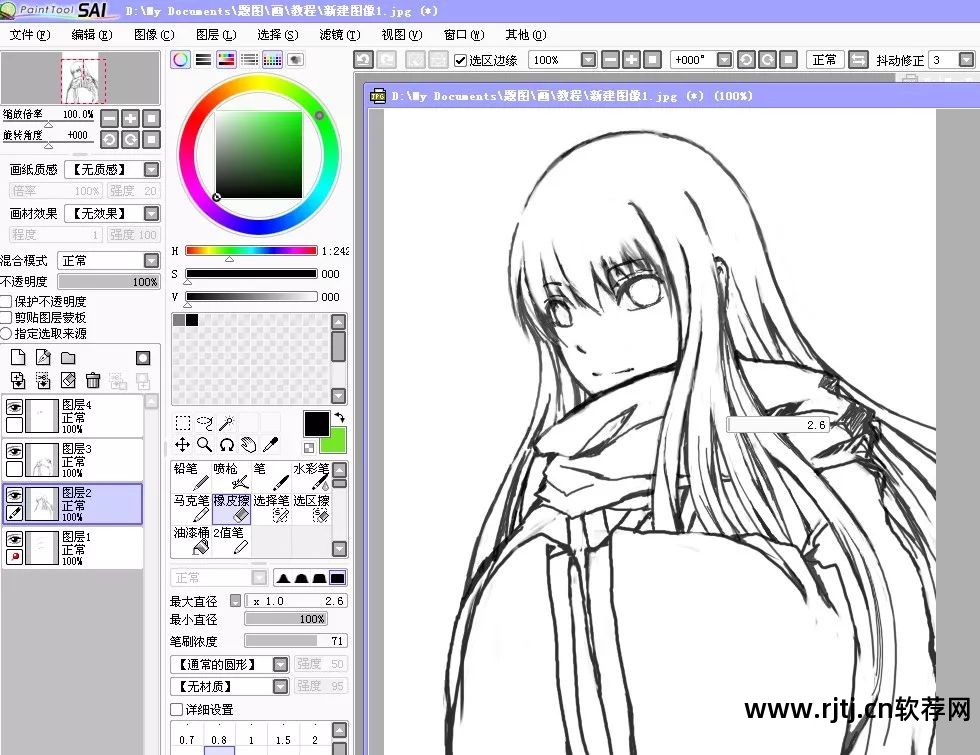This screenshot has height=755, width=980.
Task: Pick the magic wand tool
Action: point(226,423)
